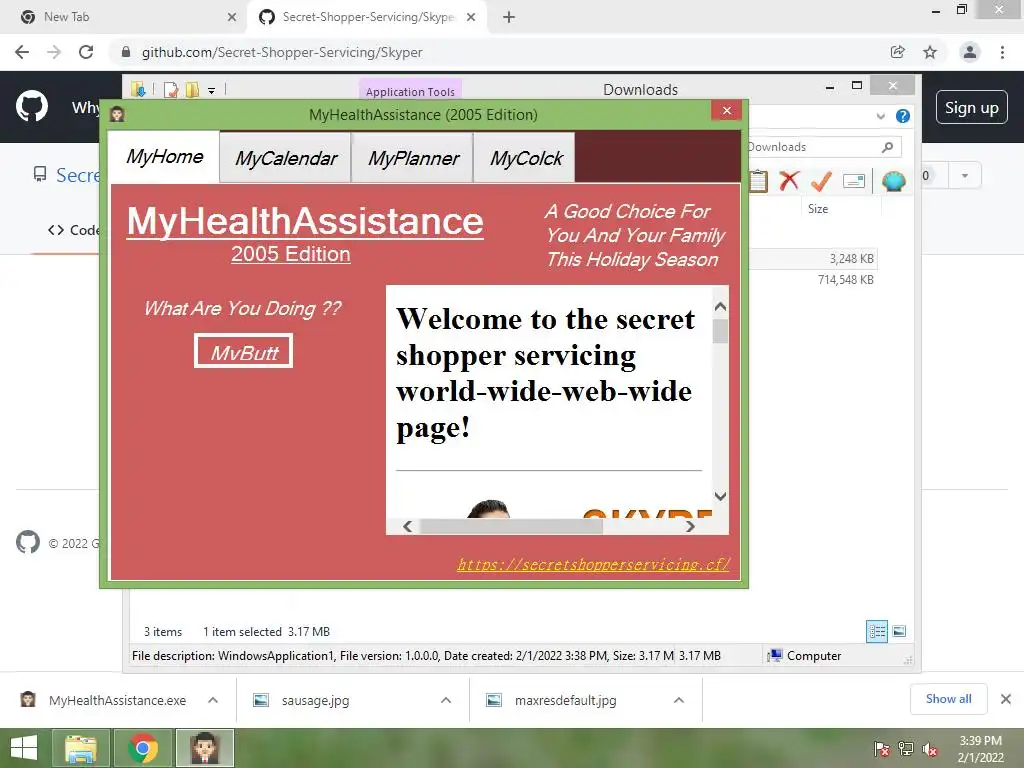Reload the GitHub page
The width and height of the screenshot is (1024, 768).
pyautogui.click(x=86, y=52)
